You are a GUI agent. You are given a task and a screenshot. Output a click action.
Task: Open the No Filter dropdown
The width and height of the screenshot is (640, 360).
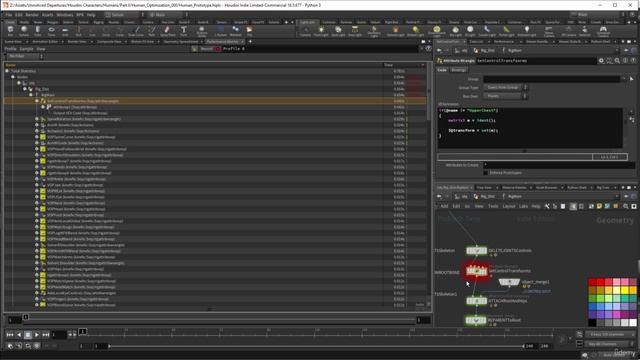coord(24,56)
